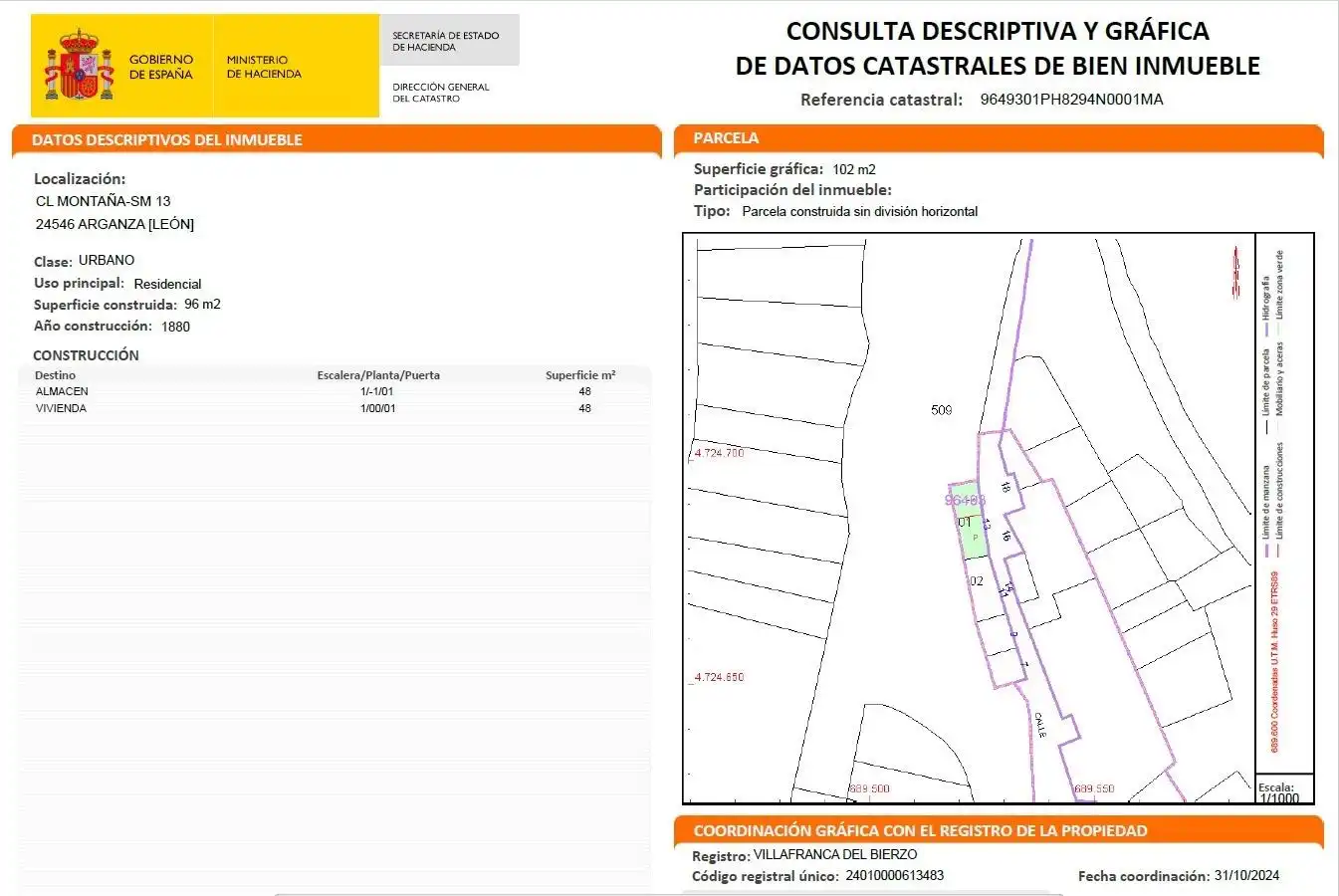Select 'VILLAFRANCA DEL BIERZO' registry value
The image size is (1339, 896).
click(835, 854)
